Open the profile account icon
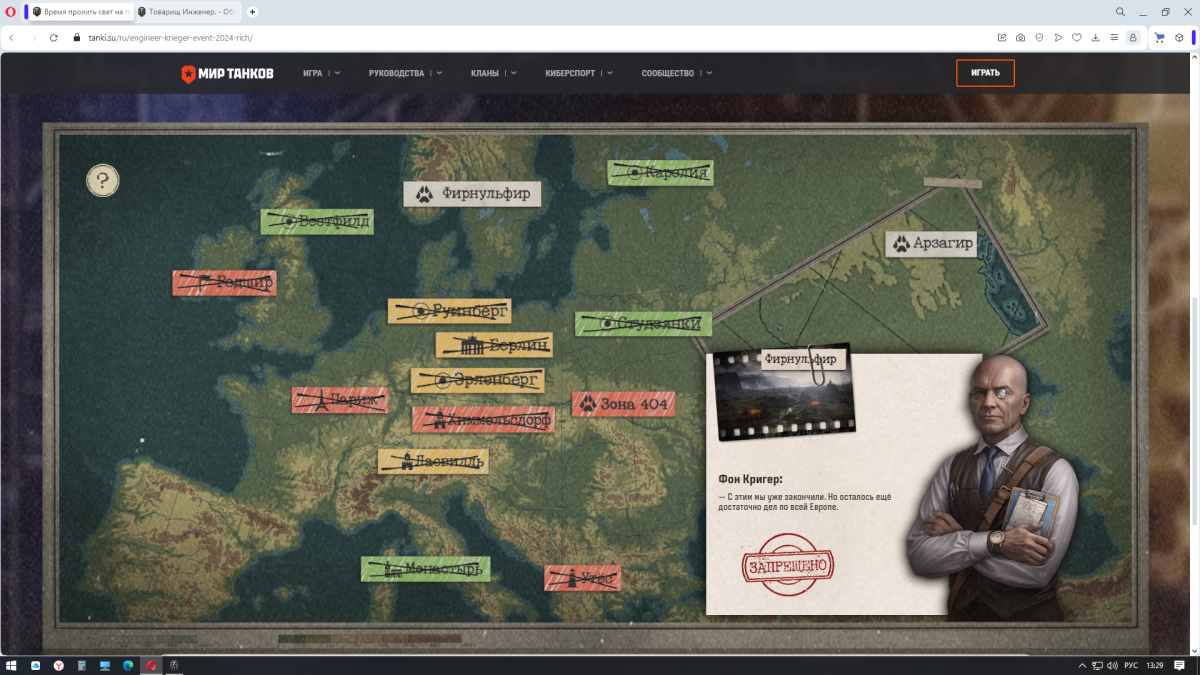 pyautogui.click(x=1133, y=38)
